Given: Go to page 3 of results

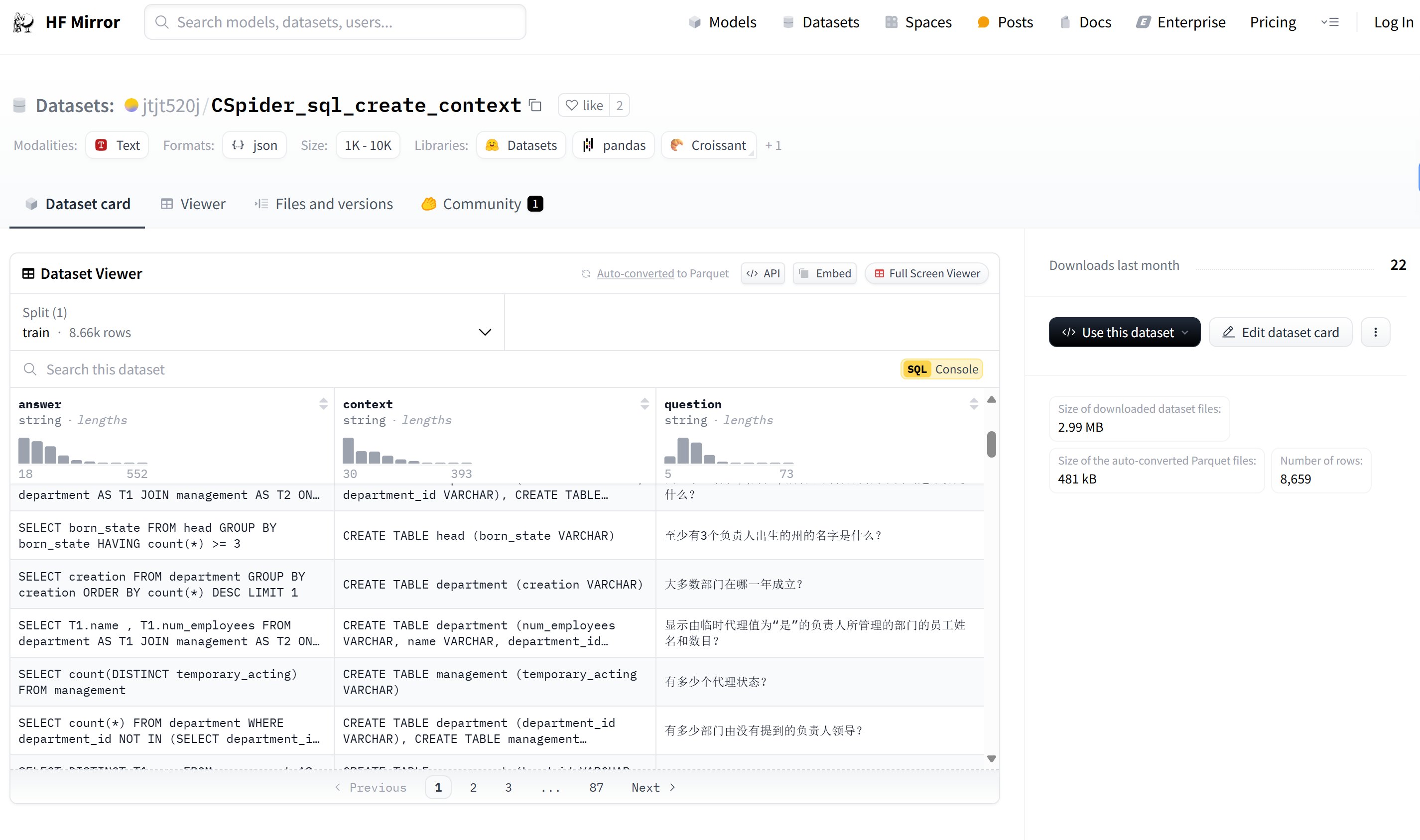Looking at the screenshot, I should (509, 787).
